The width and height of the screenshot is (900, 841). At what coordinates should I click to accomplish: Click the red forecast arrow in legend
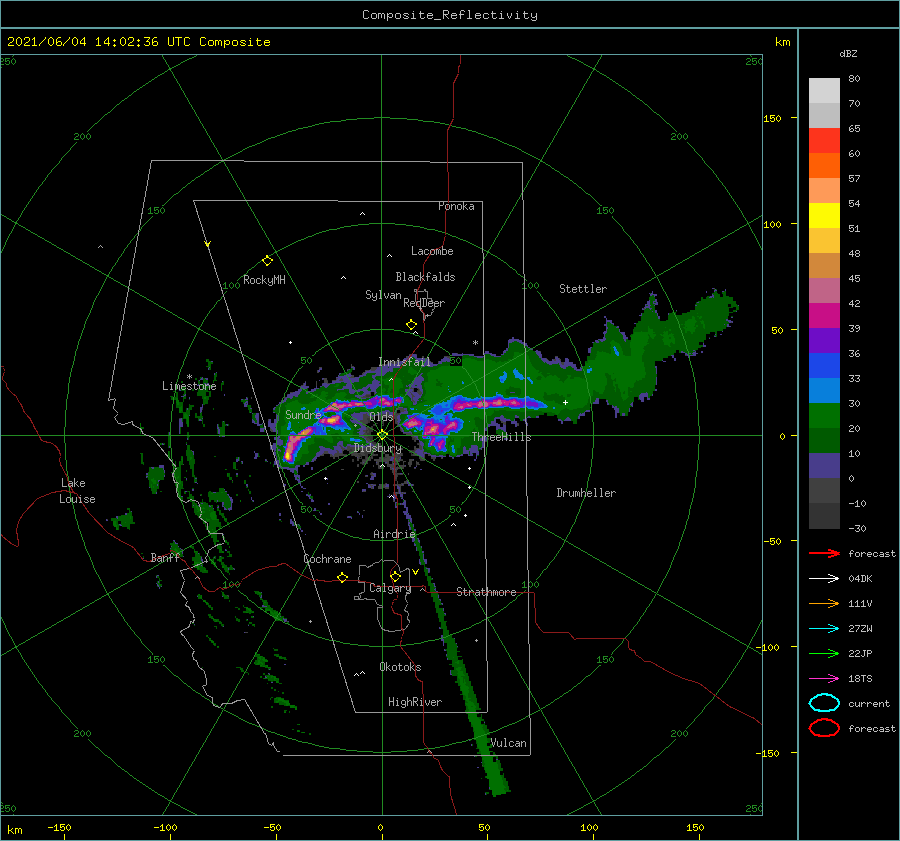point(824,553)
